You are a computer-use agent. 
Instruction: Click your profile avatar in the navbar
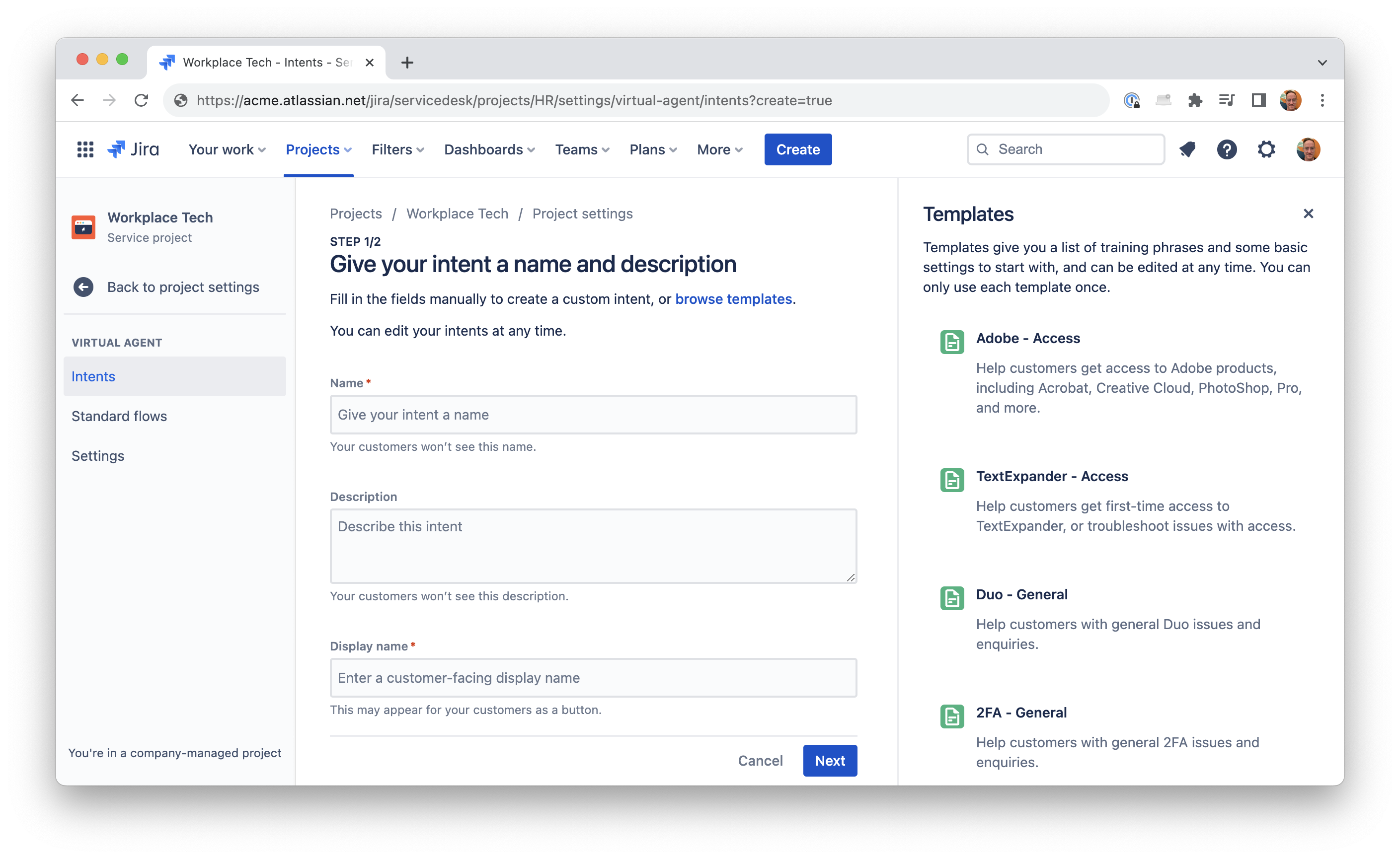(x=1308, y=149)
